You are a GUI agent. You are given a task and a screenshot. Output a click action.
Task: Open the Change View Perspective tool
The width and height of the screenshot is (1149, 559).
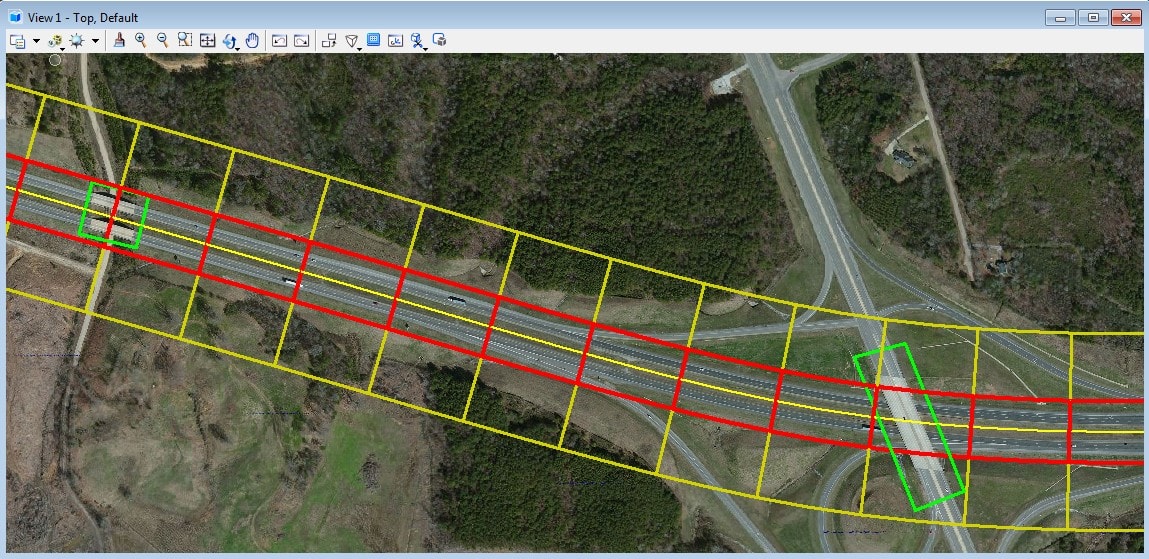click(352, 41)
